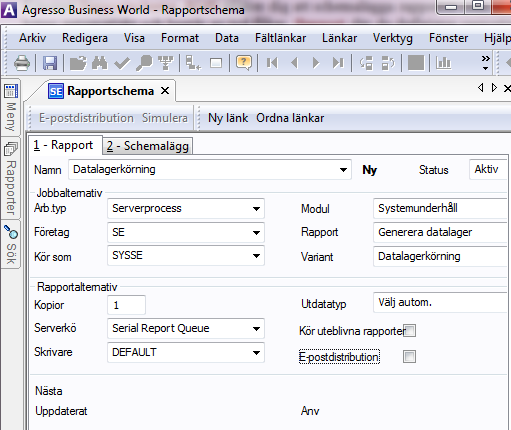
Task: Open the Namn dropdown list
Action: [343, 170]
